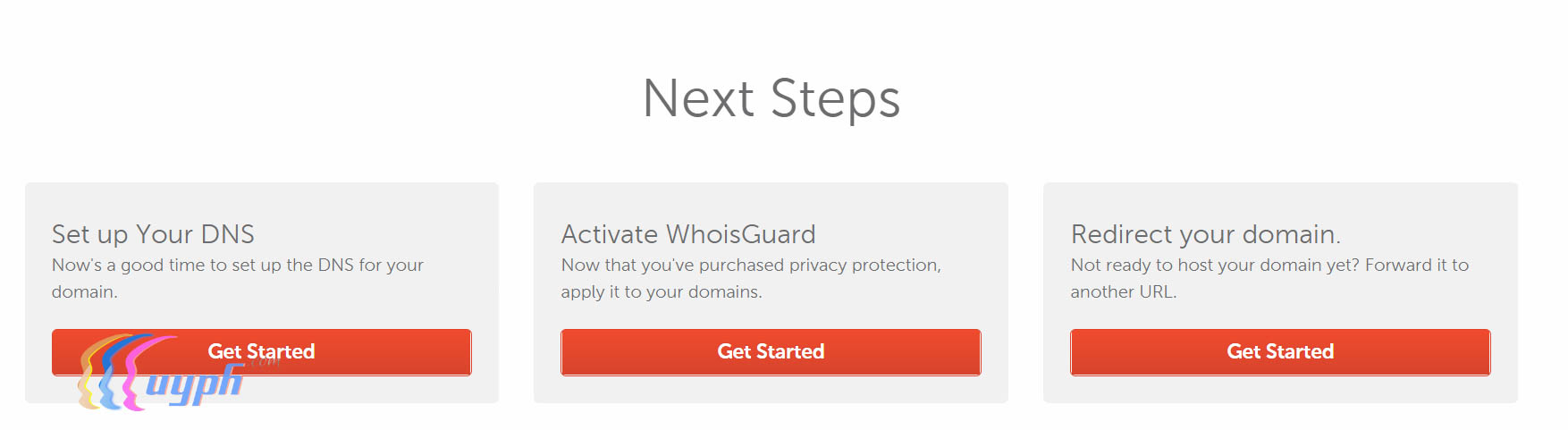Click the word 'domain.' in the DNS card

pos(84,292)
